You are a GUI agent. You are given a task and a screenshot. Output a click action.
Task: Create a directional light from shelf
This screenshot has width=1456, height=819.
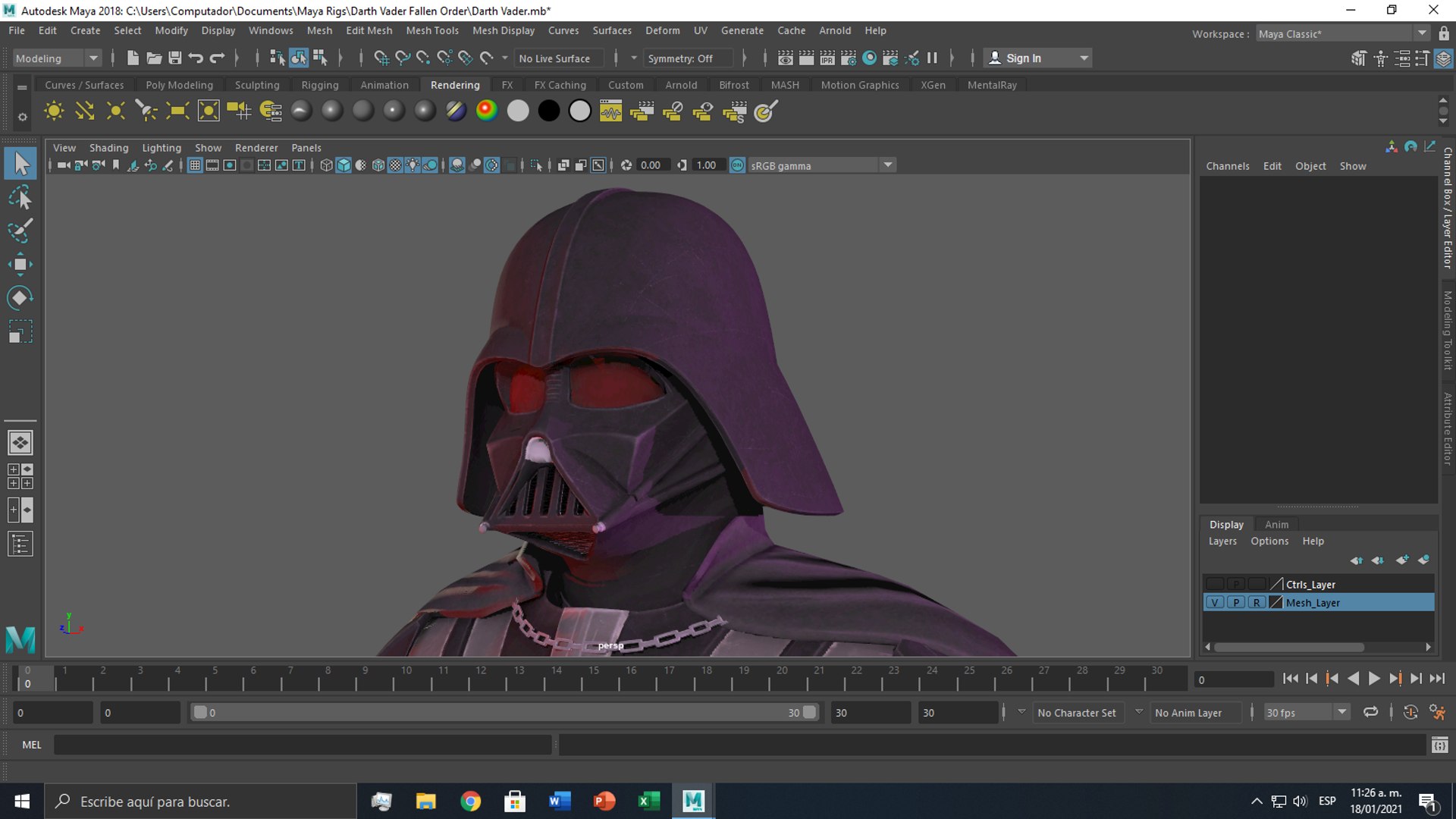click(85, 111)
